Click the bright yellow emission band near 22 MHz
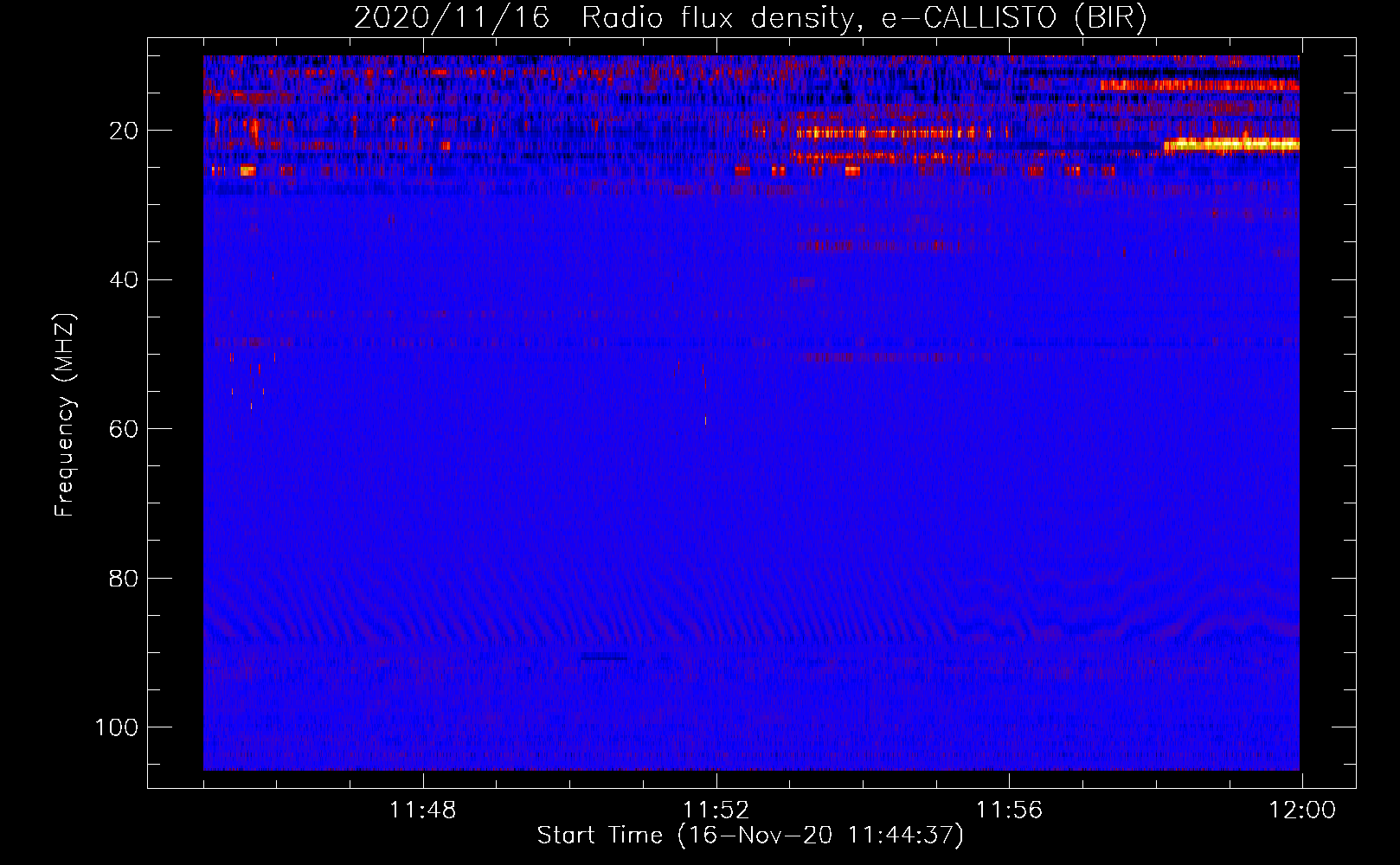Screen dimensions: 1400x865 click(x=1231, y=144)
